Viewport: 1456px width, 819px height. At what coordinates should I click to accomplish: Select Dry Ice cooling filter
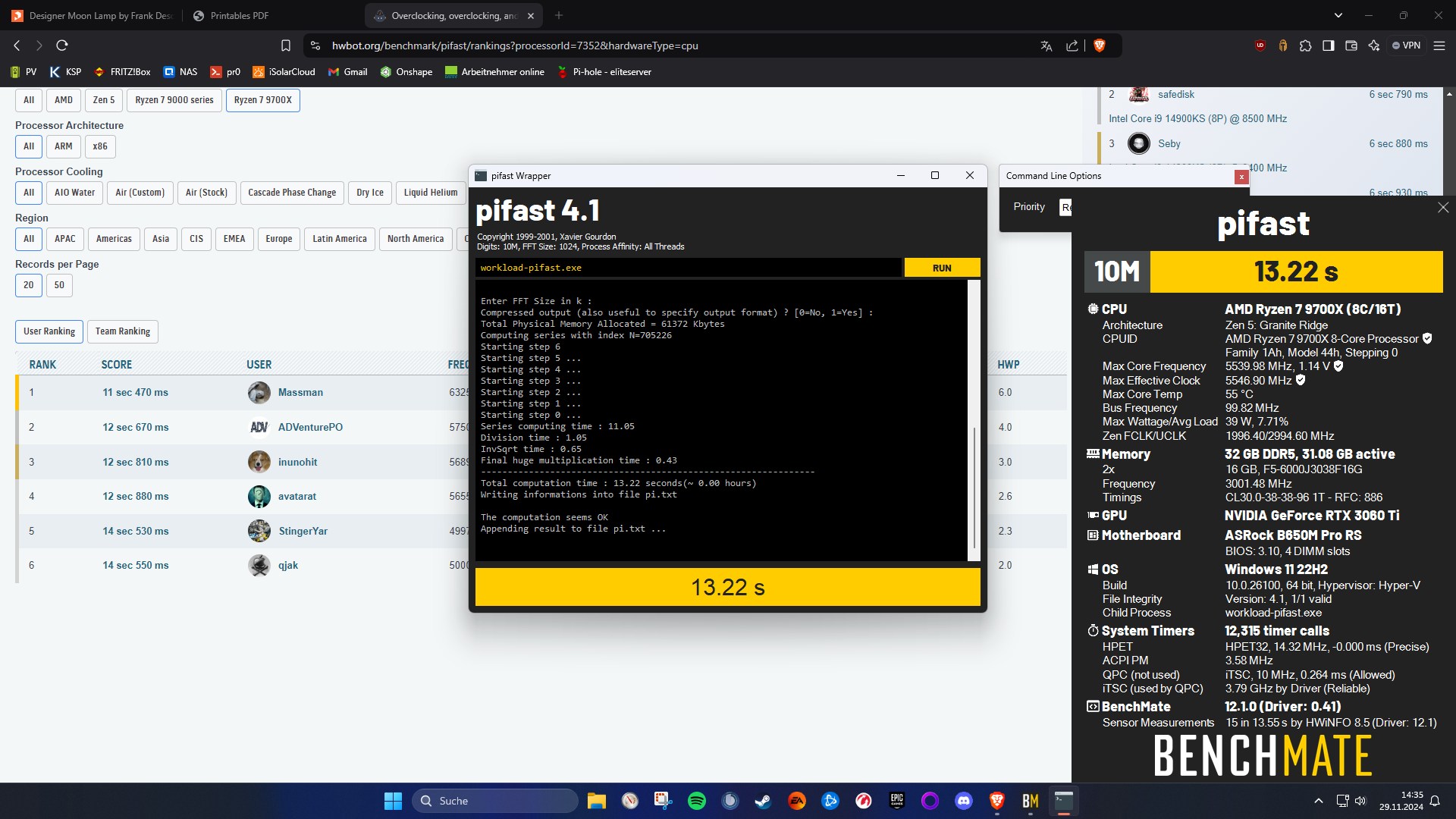370,193
